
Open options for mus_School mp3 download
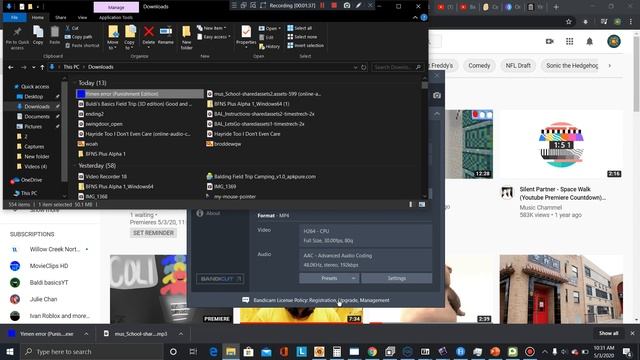coord(180,334)
